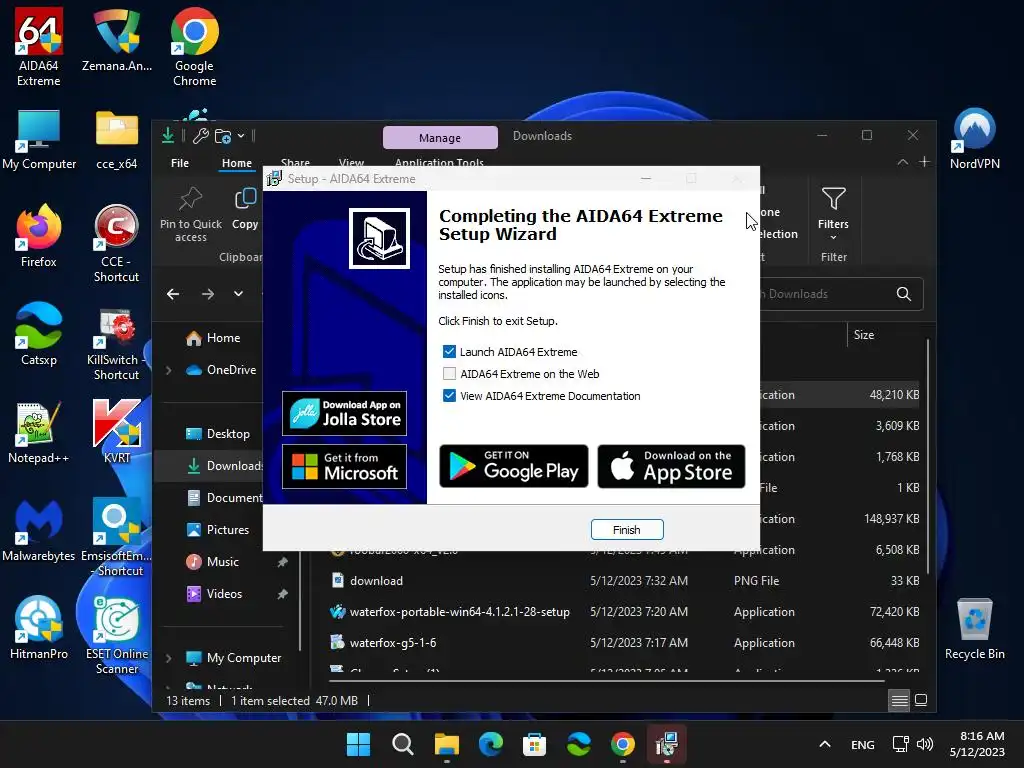Open KVRT desktop icon
The width and height of the screenshot is (1024, 768).
[x=116, y=432]
